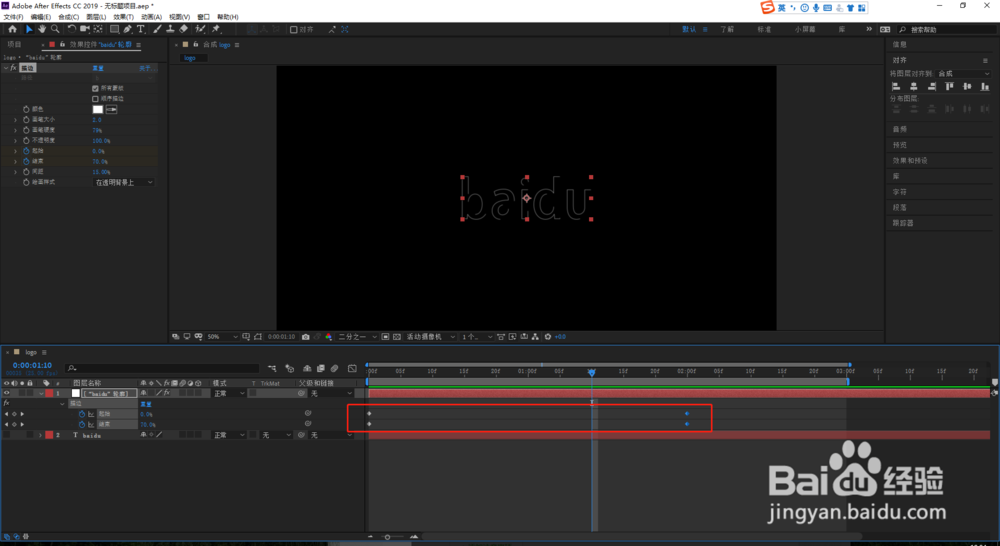Open the 1个 view layout dropdown
Image resolution: width=1000 pixels, height=546 pixels.
click(476, 337)
